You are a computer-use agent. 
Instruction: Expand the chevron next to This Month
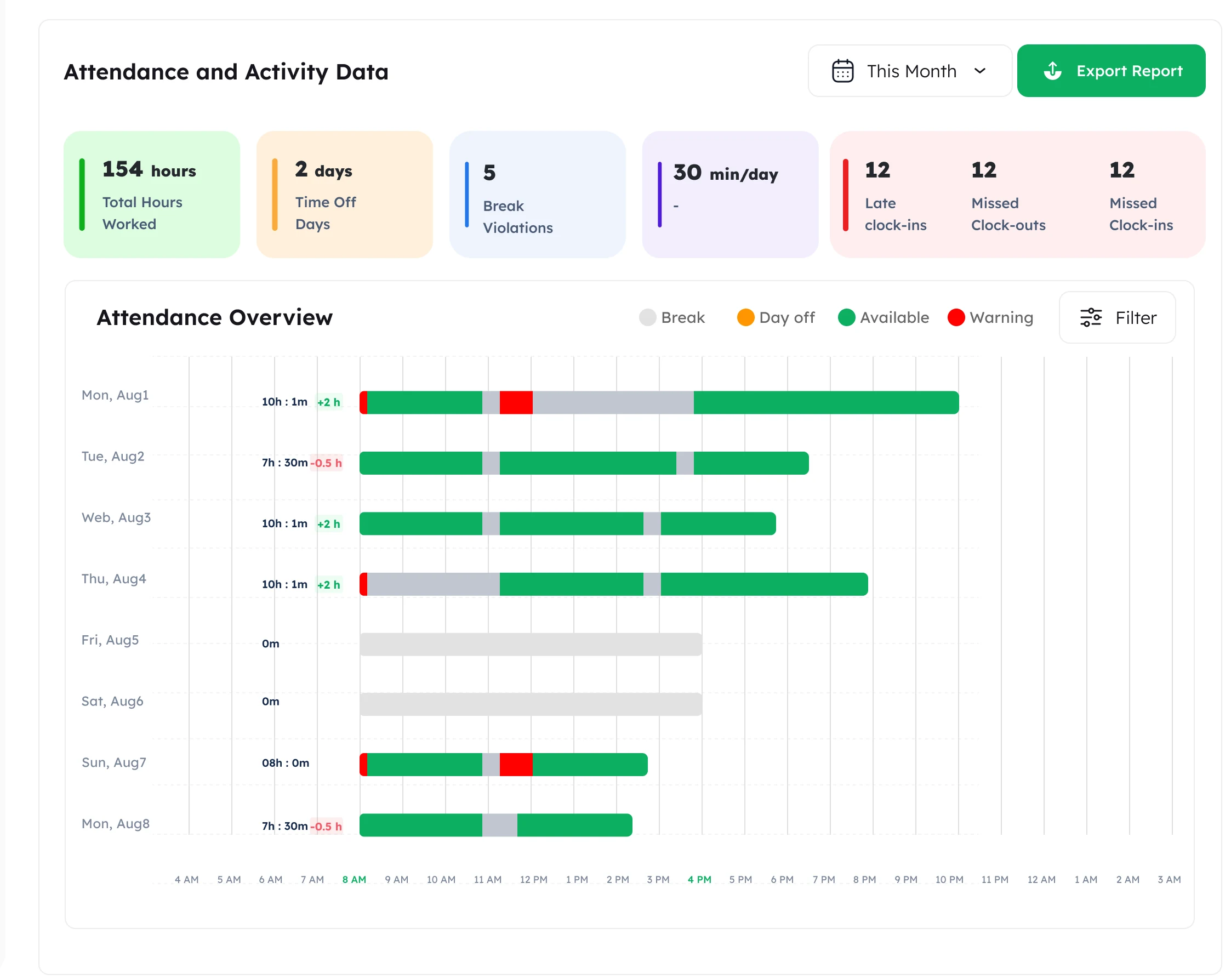tap(980, 71)
